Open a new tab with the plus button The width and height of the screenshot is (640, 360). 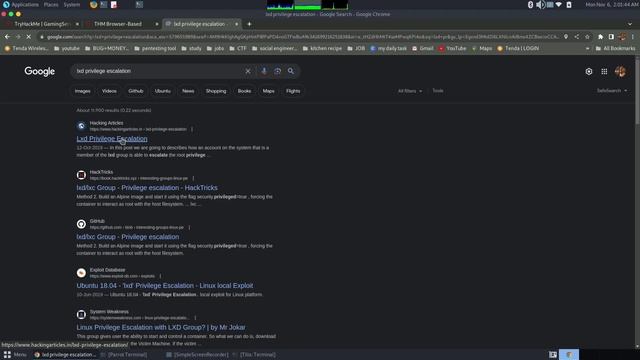coord(249,24)
